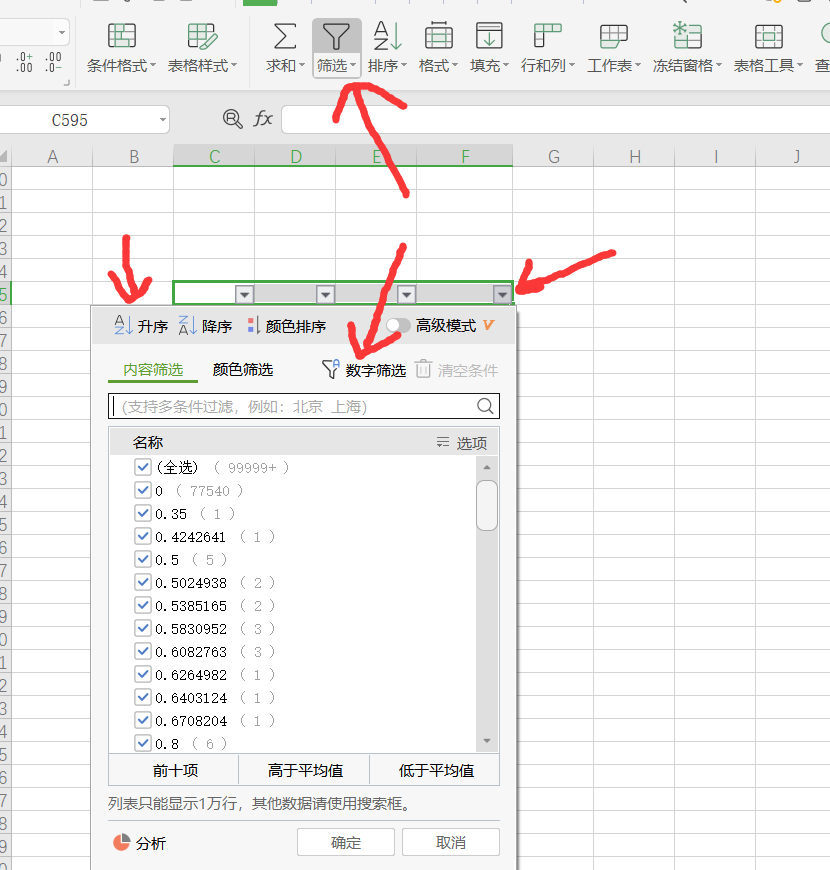Uncheck the 0.6082763 checkbox

pyautogui.click(x=143, y=651)
